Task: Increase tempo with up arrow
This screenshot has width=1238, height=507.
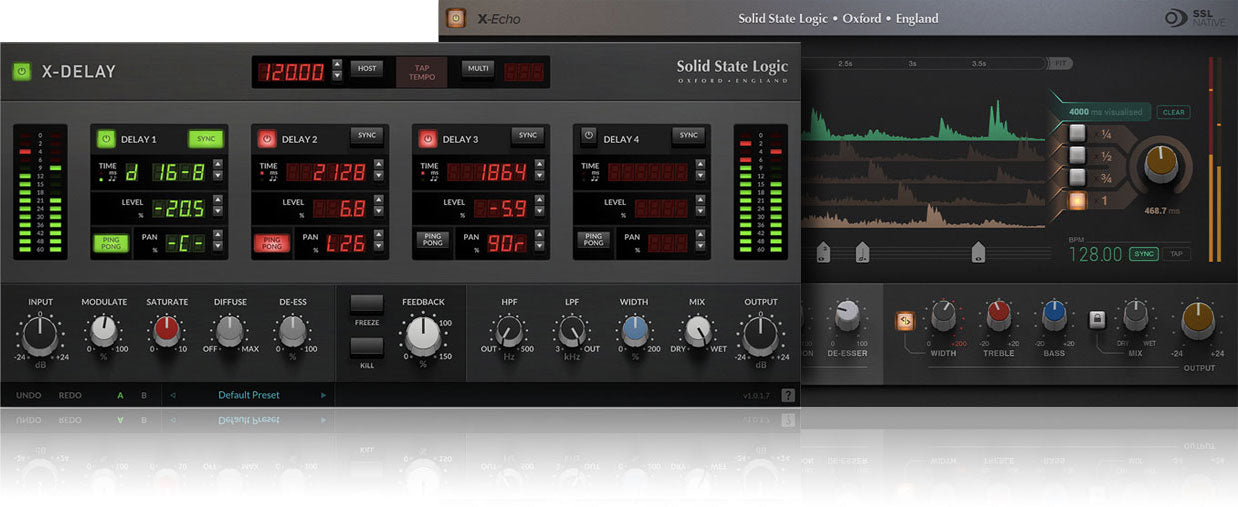Action: 337,66
